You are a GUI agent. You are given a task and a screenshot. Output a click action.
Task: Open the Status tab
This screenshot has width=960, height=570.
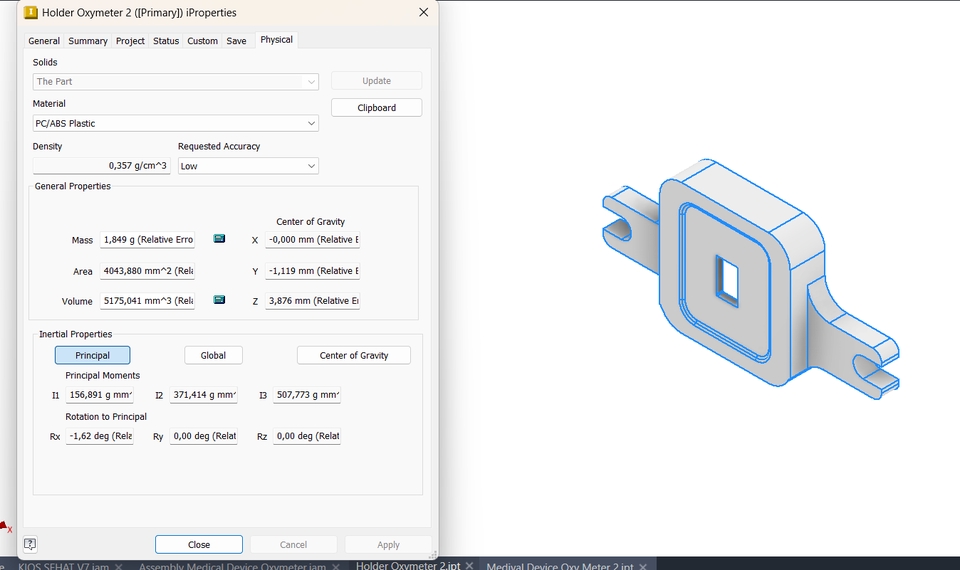click(166, 41)
